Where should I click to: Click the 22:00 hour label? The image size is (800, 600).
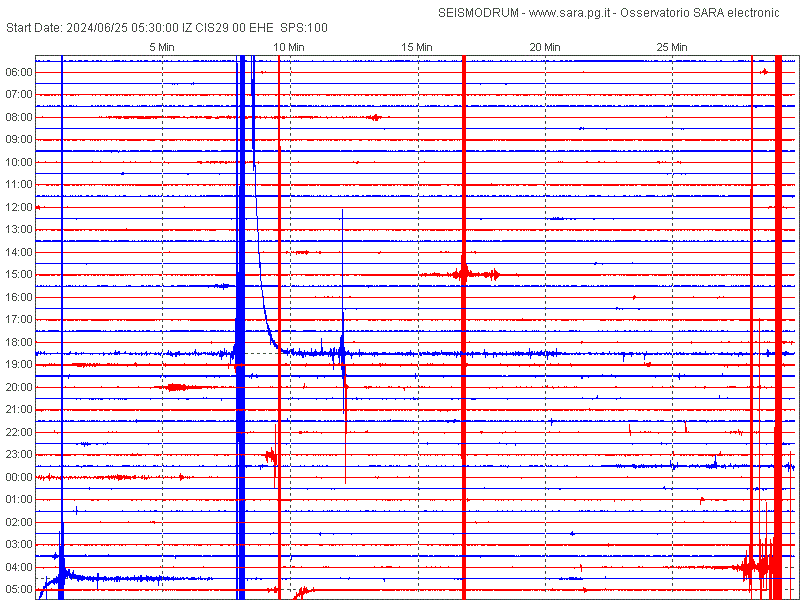[19, 432]
